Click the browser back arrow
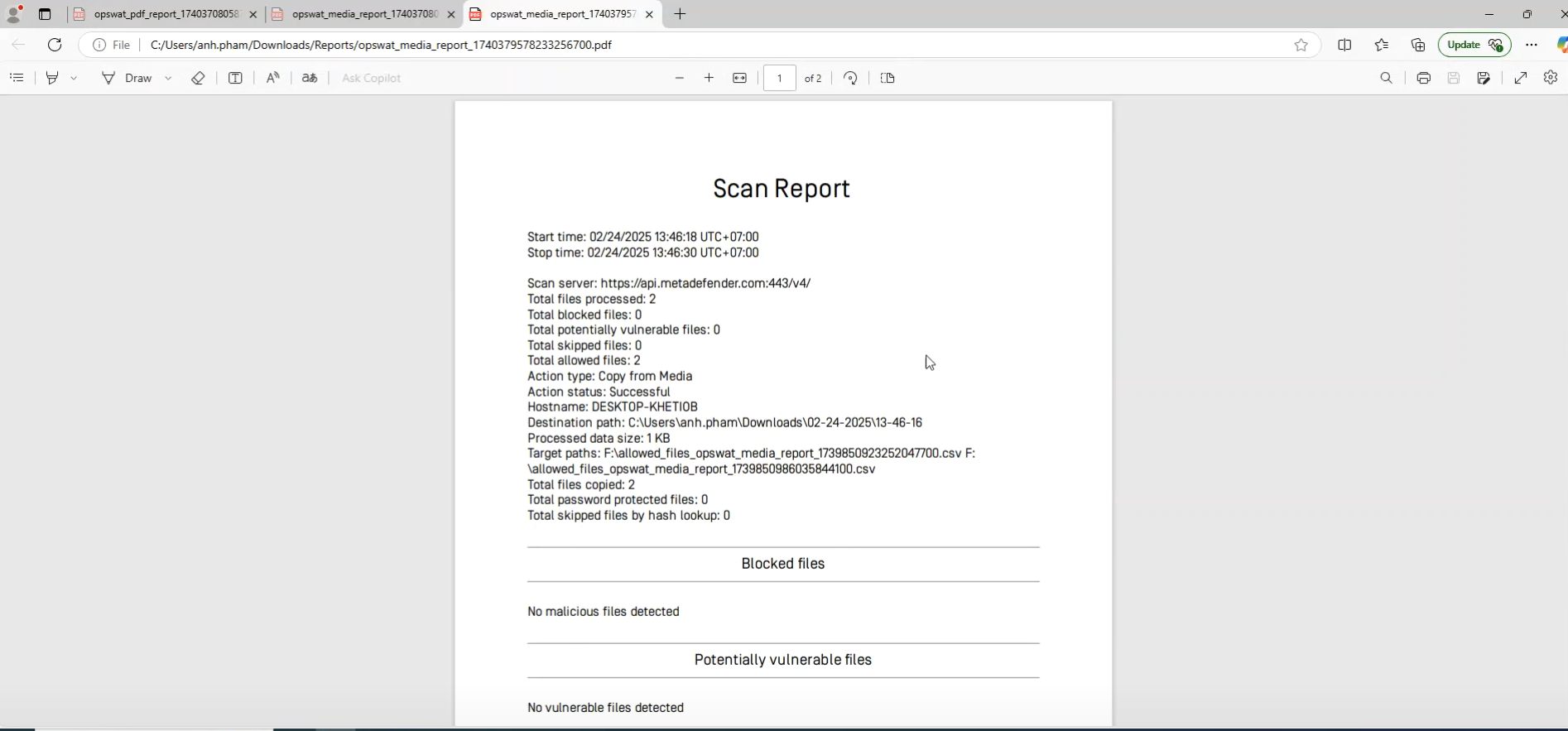 [18, 45]
